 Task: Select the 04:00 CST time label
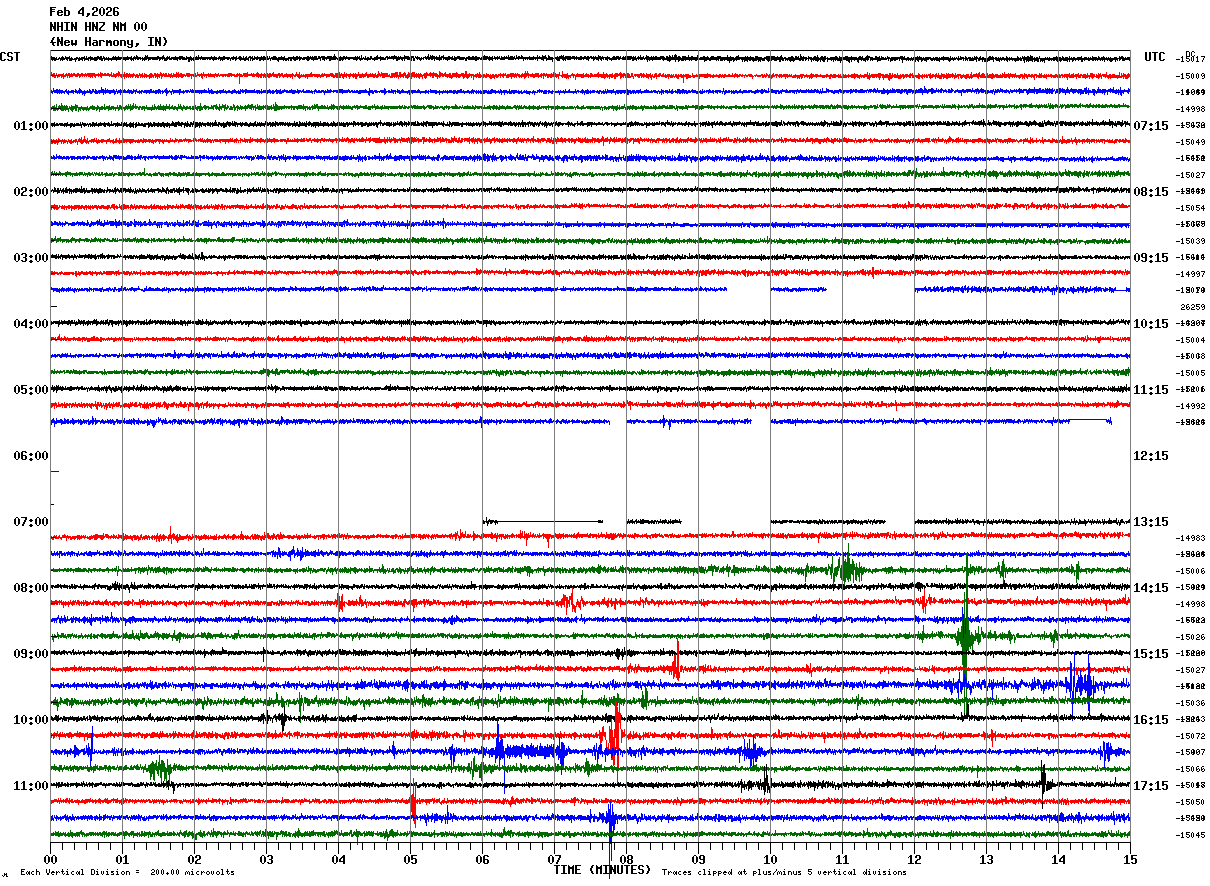pyautogui.click(x=30, y=324)
